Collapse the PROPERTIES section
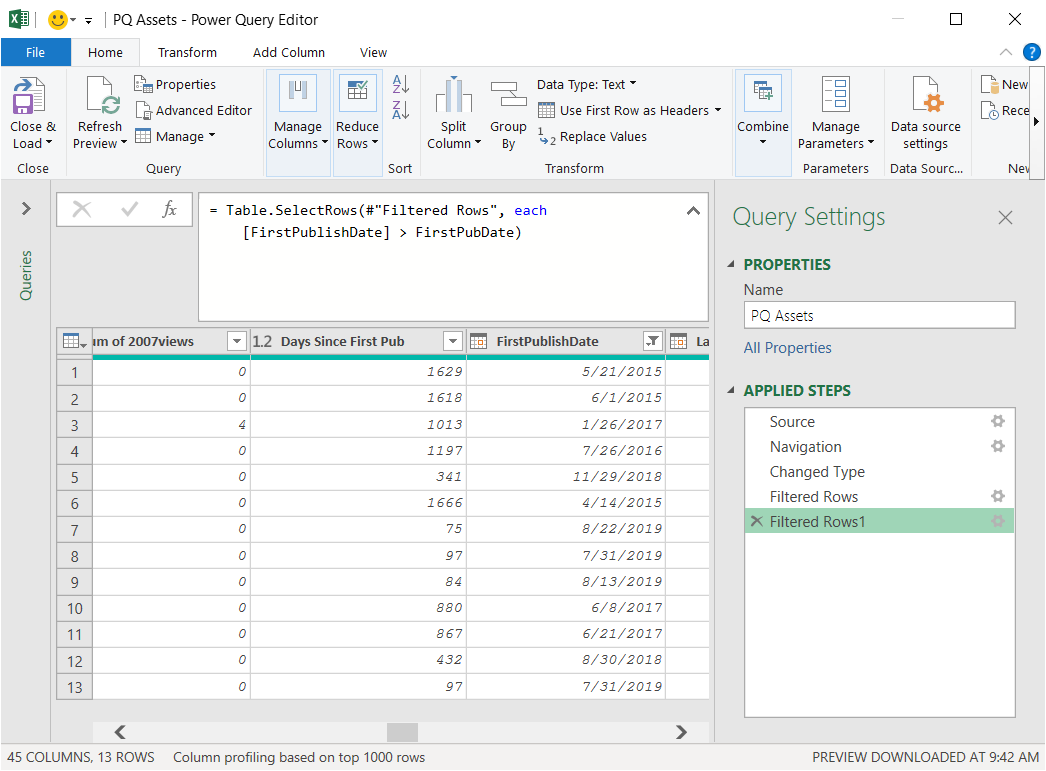This screenshot has height=771, width=1046. [x=730, y=264]
